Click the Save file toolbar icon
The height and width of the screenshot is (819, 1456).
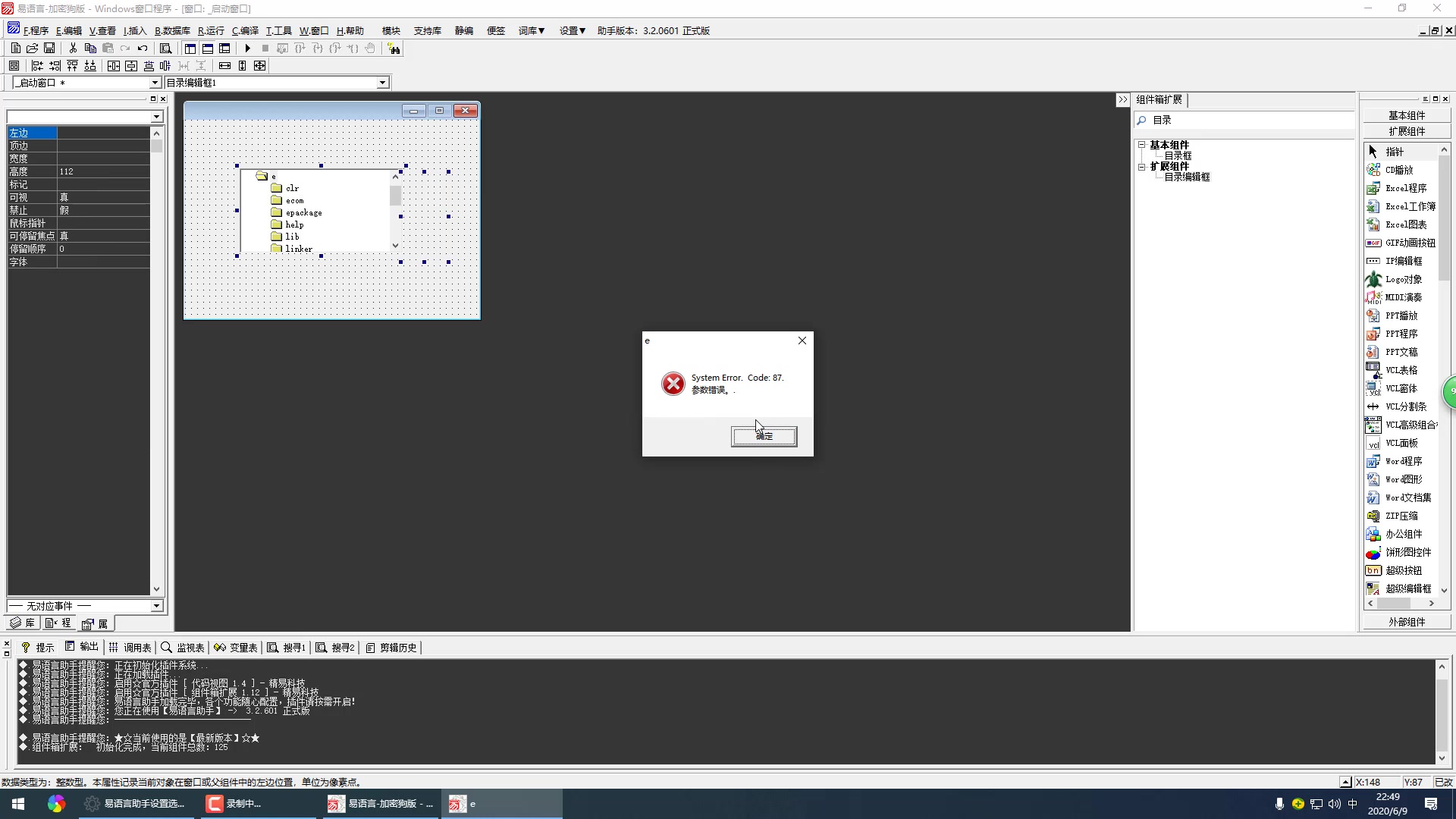(49, 49)
